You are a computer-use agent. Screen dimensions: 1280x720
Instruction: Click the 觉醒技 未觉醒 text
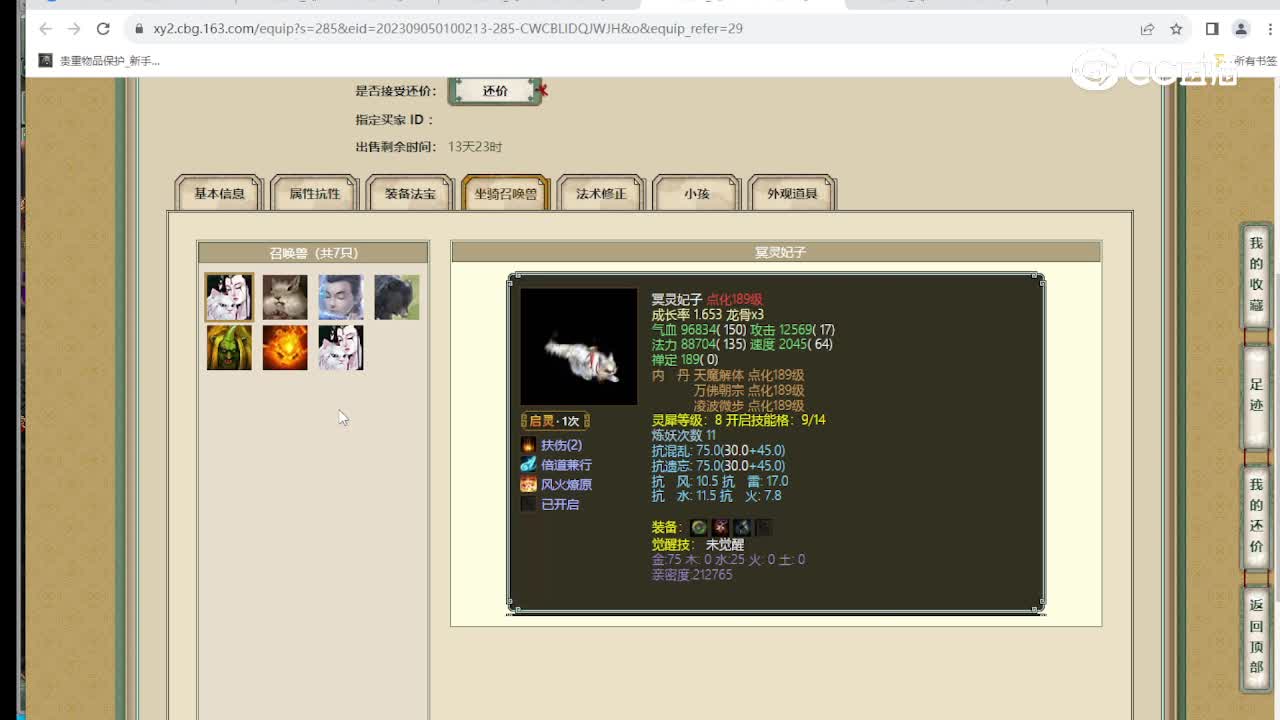point(698,545)
